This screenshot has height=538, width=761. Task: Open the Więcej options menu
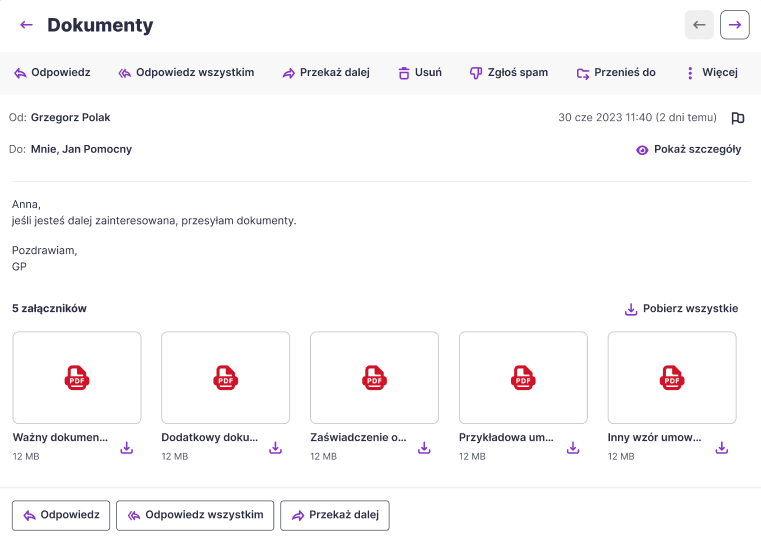[711, 73]
